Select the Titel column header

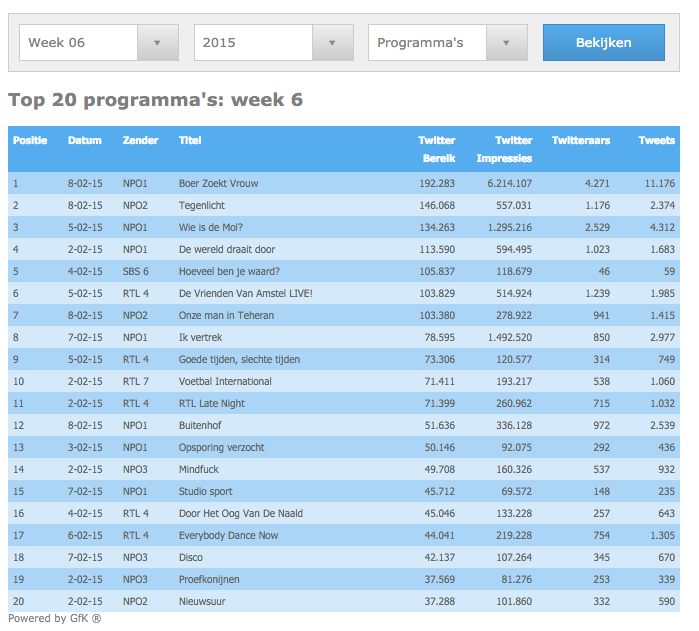[190, 141]
